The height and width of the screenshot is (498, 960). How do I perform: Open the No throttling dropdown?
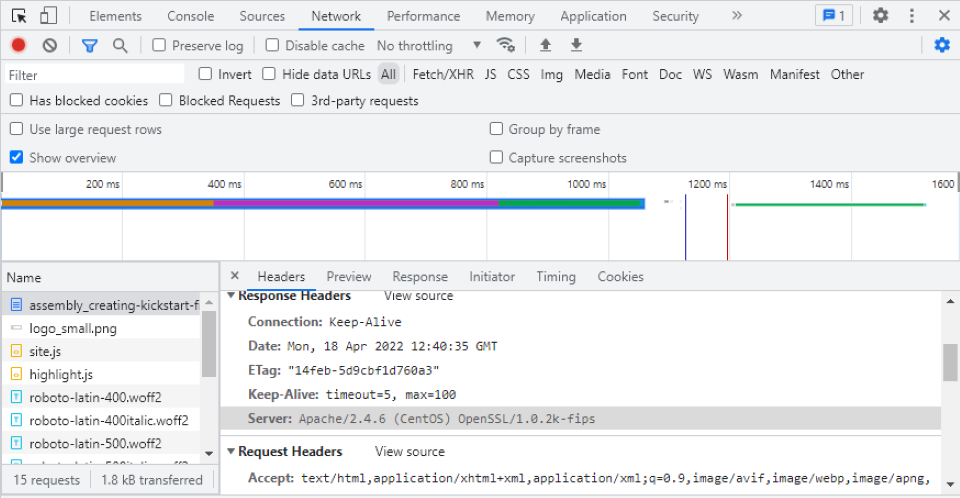coord(429,46)
